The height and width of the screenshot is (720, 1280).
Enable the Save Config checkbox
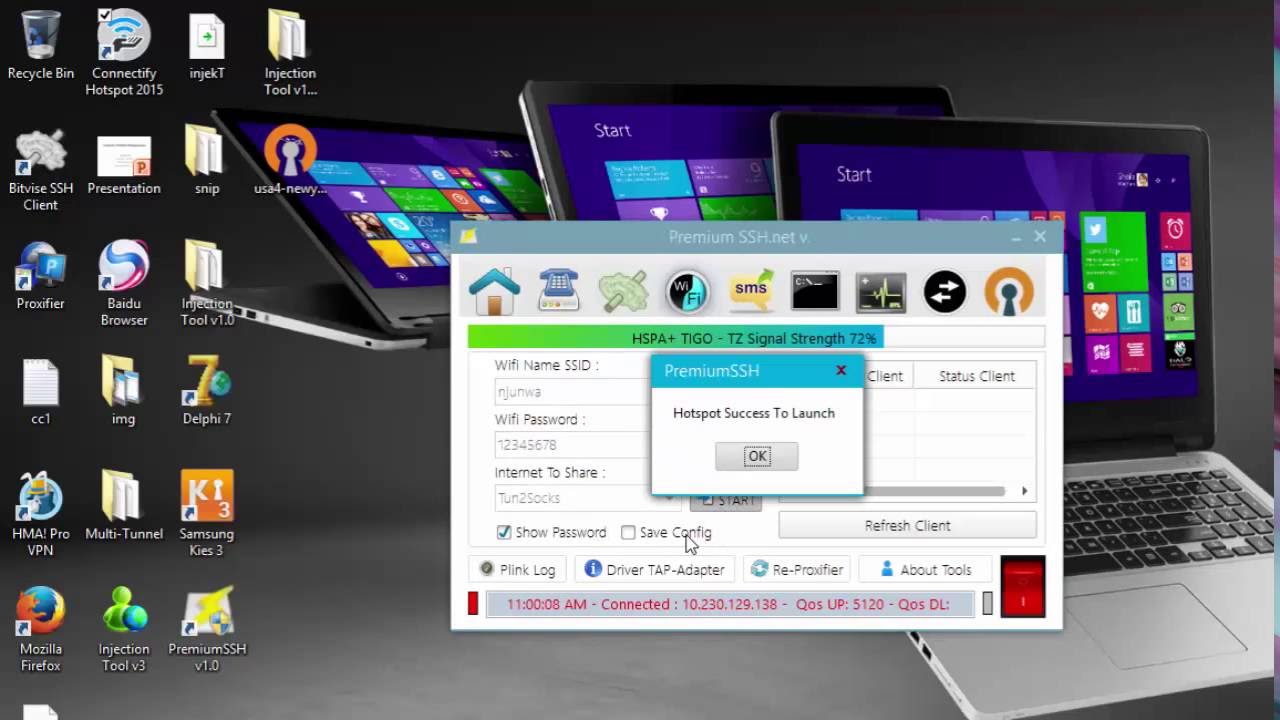click(628, 532)
